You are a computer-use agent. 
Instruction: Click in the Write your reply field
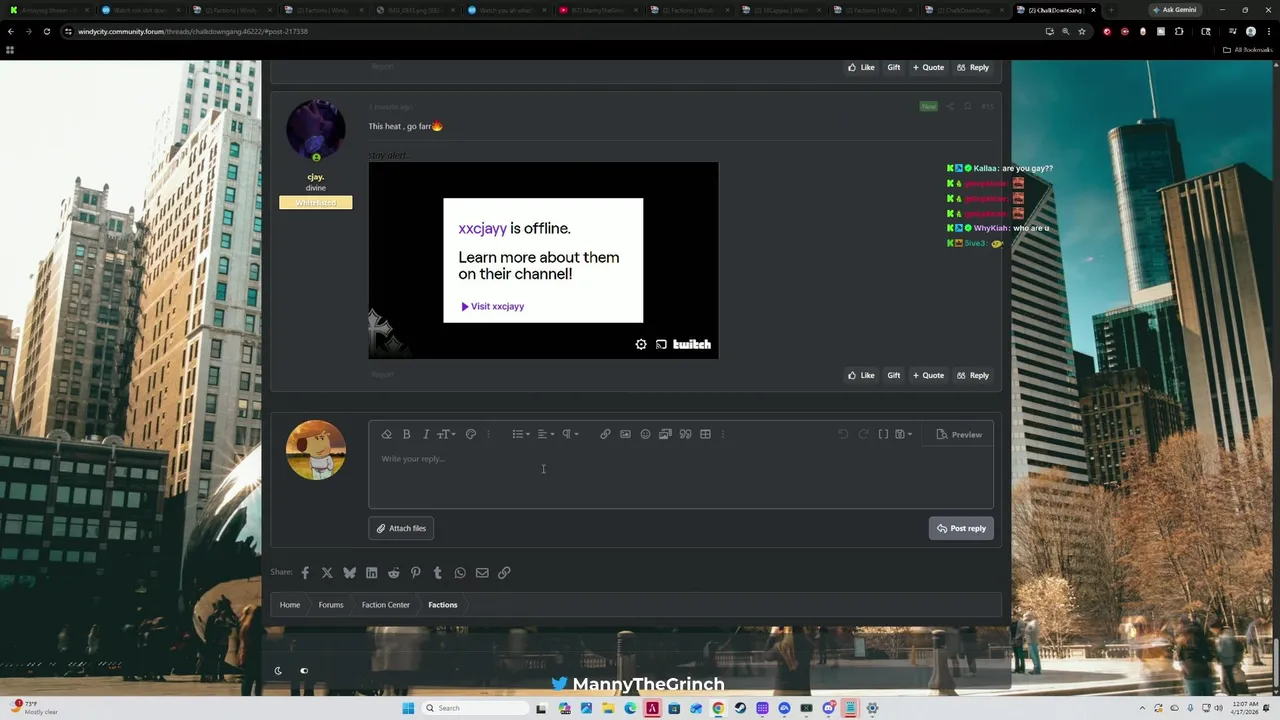pos(681,478)
